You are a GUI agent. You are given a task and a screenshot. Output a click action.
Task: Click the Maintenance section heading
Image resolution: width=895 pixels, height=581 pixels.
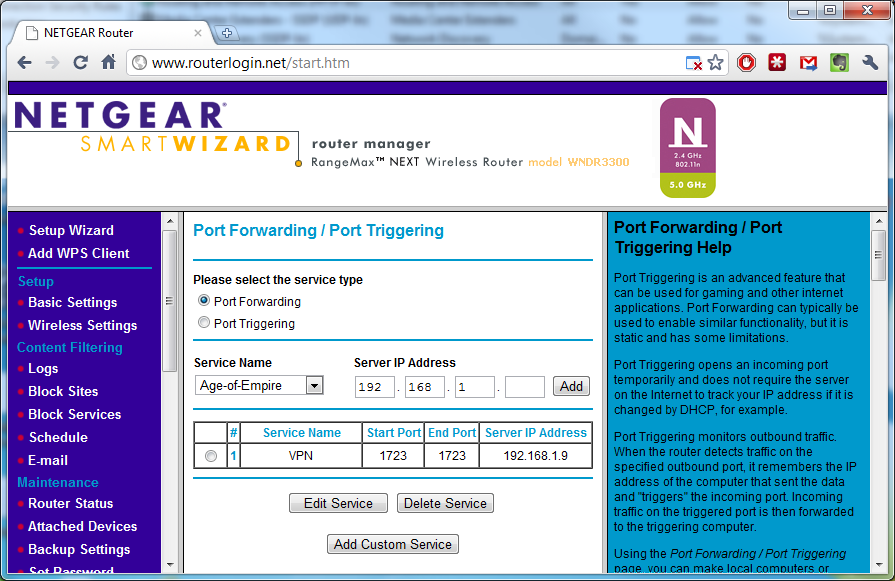coord(58,482)
